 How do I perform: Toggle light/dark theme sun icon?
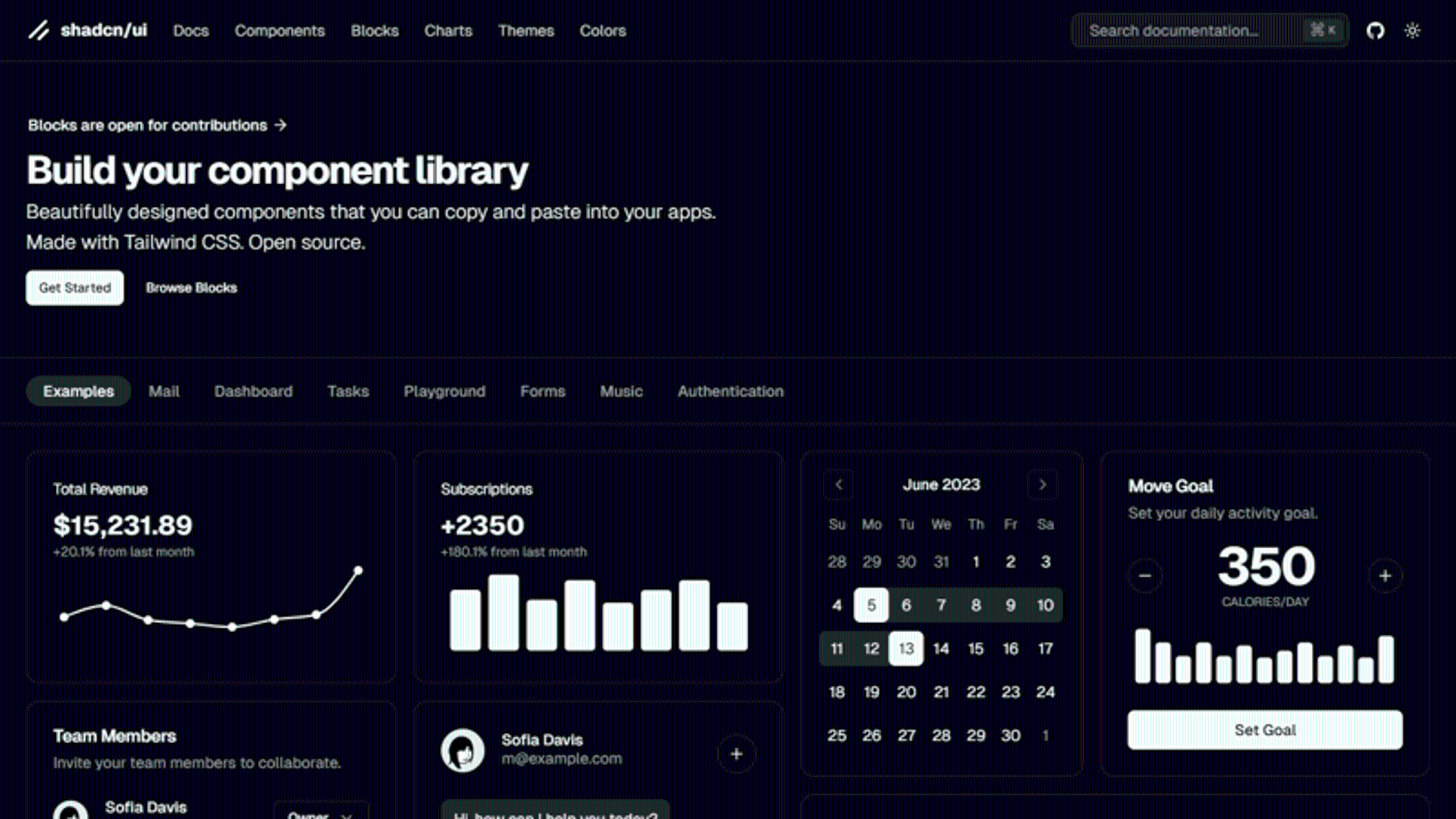pos(1412,31)
